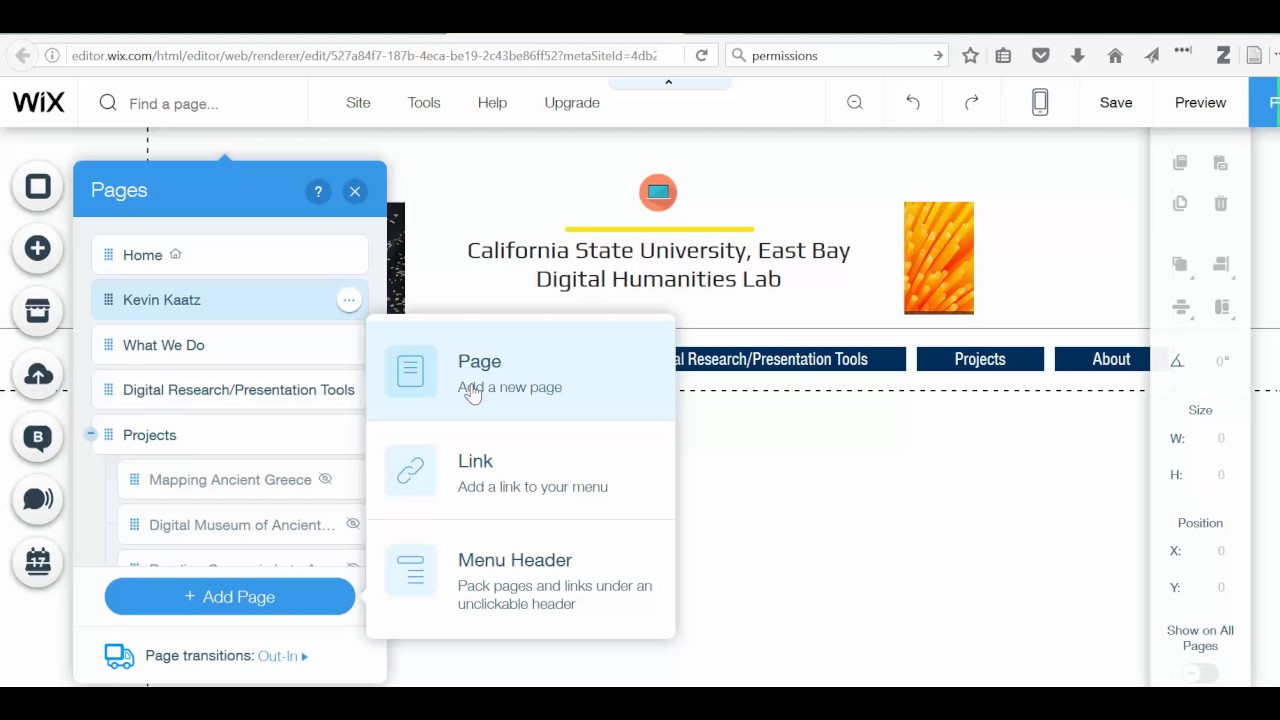The width and height of the screenshot is (1280, 720).
Task: Click the Arrange layers icon in toolbox
Action: click(1180, 265)
